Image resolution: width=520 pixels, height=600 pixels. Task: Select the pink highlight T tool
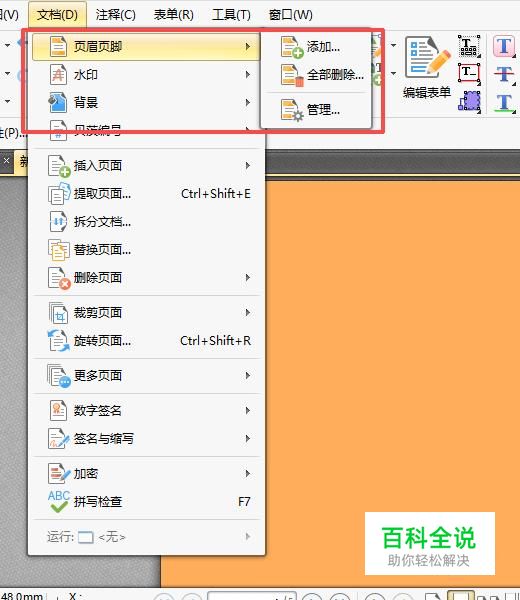click(504, 46)
